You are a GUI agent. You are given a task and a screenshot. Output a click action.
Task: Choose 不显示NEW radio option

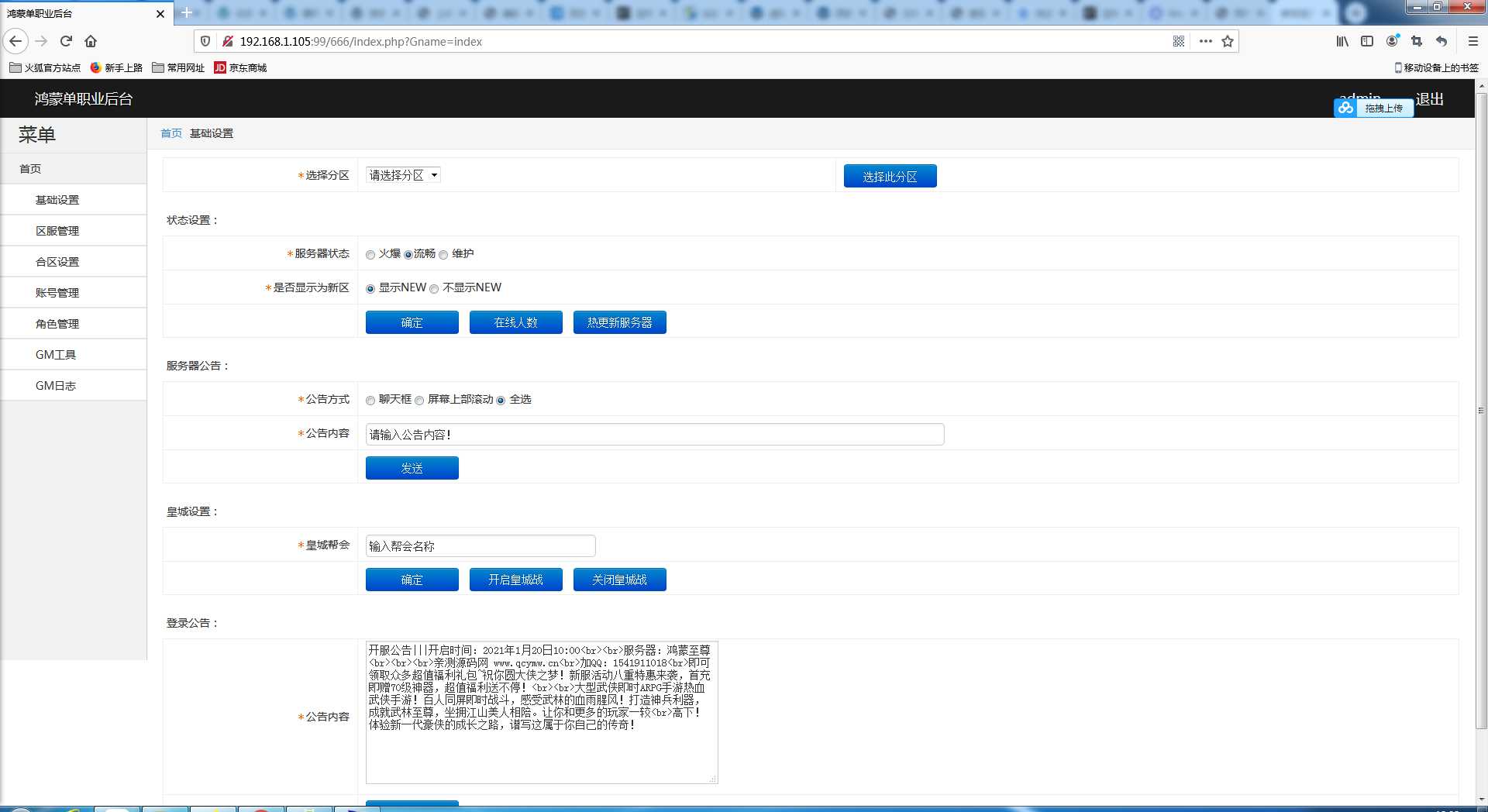click(x=434, y=289)
